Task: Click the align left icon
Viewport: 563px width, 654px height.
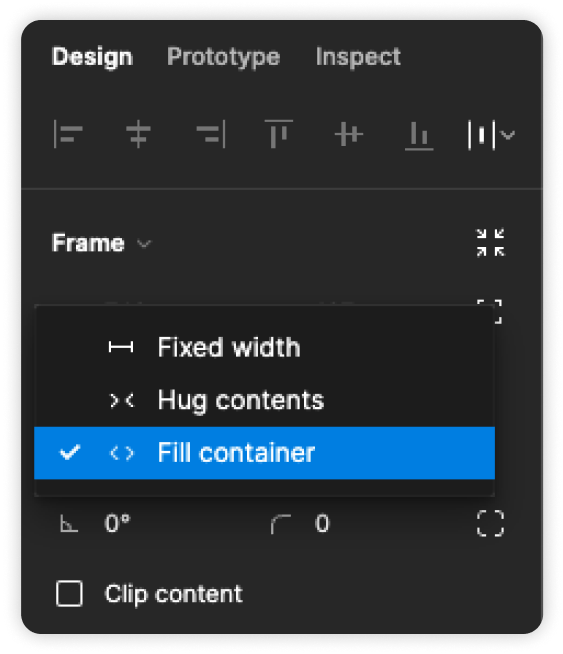Action: pyautogui.click(x=68, y=134)
